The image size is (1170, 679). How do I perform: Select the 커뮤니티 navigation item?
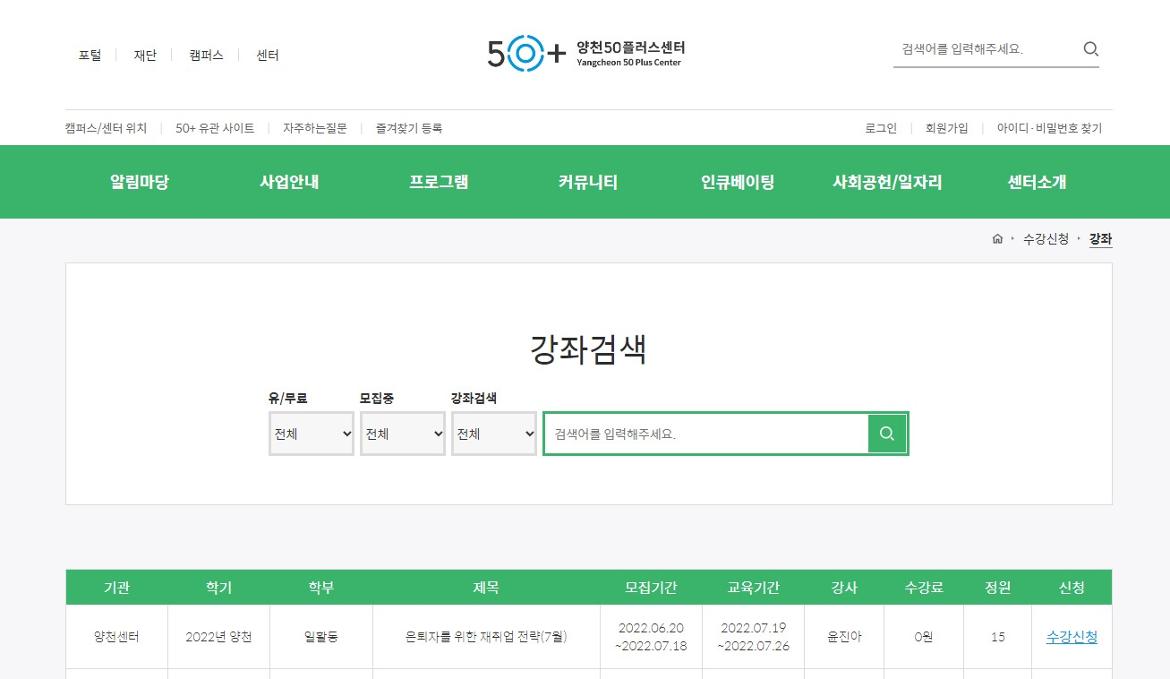pos(589,181)
